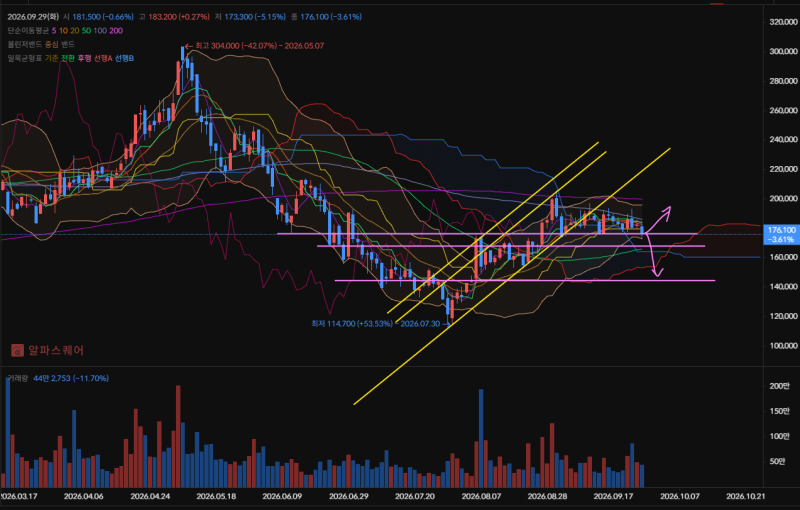800x510 pixels.
Task: Click the 볼린저밴드 indicator label
Action: click(25, 44)
